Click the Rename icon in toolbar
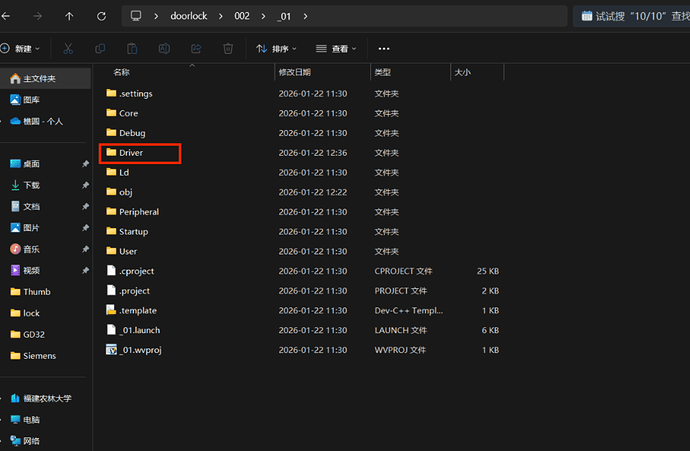The image size is (690, 451). 164,48
